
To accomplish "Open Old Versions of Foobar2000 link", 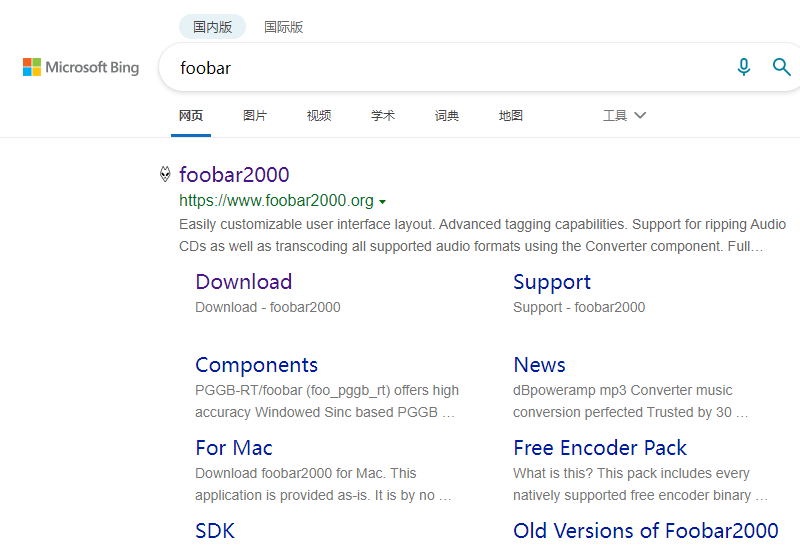I will pos(645,530).
